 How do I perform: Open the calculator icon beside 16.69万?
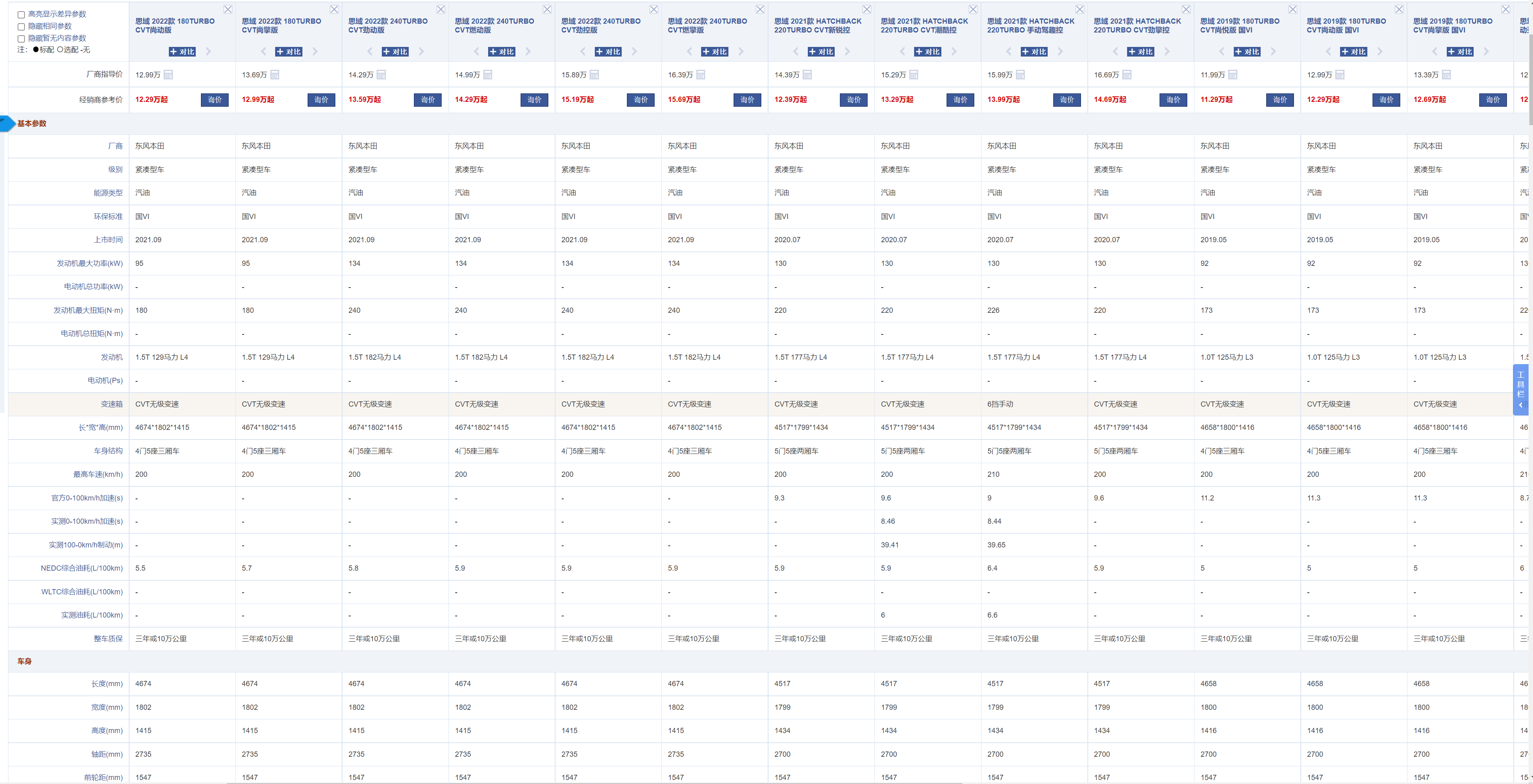point(1127,75)
